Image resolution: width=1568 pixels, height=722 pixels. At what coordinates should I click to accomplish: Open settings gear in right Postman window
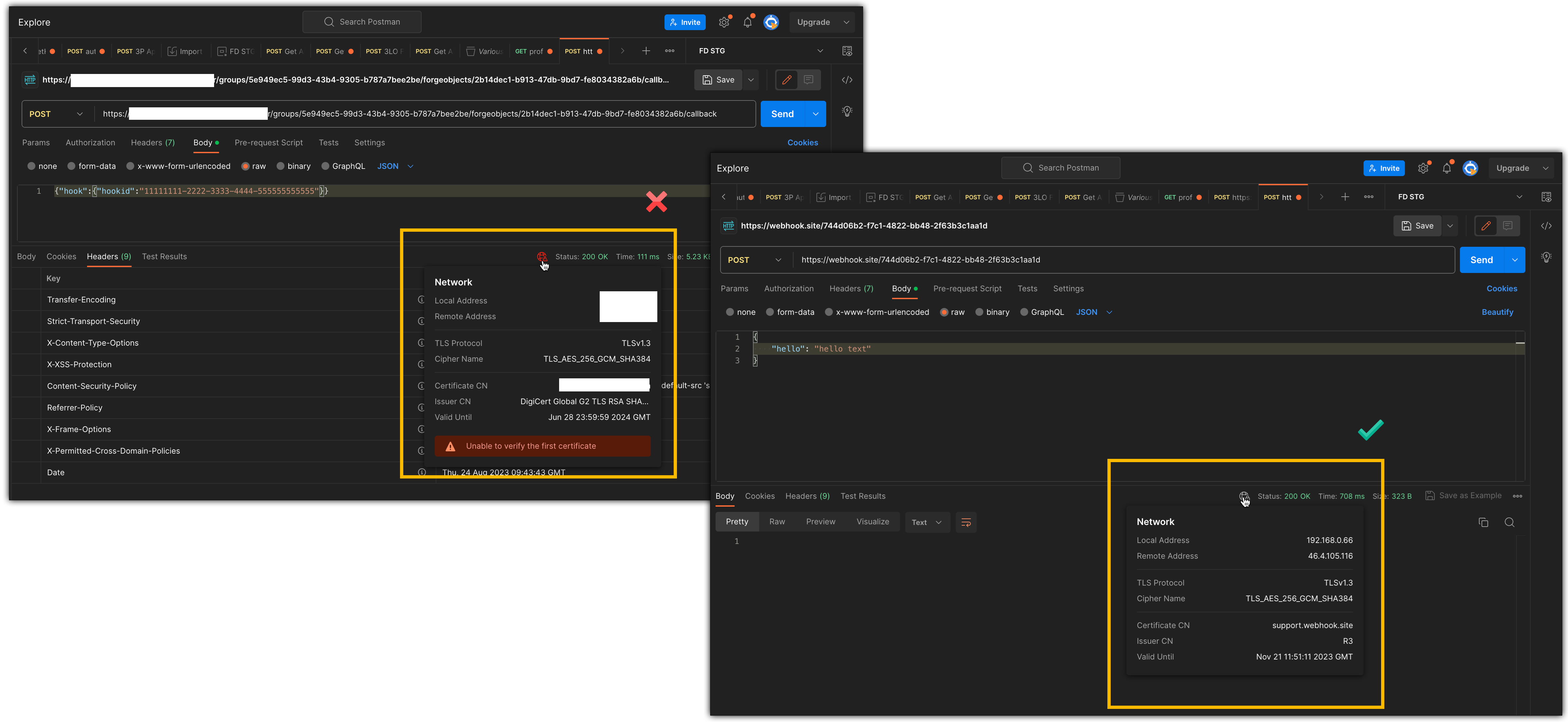1423,168
